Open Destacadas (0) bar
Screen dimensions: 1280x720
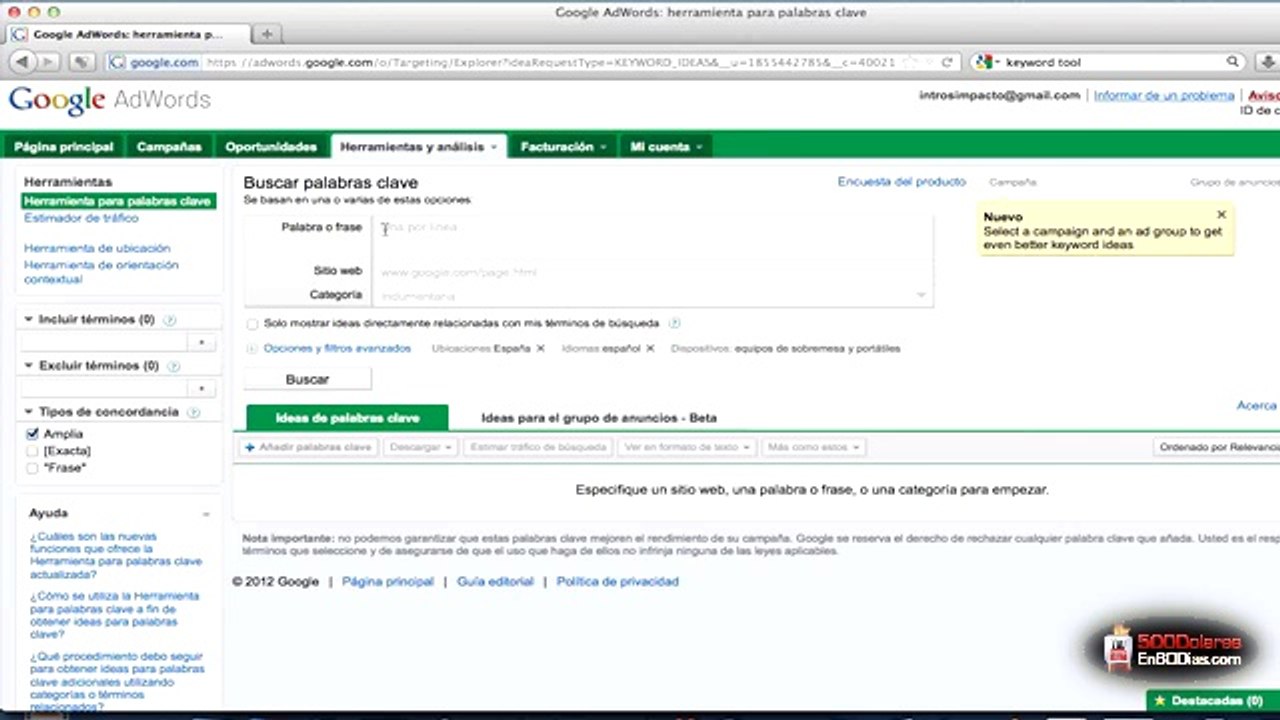(1213, 701)
